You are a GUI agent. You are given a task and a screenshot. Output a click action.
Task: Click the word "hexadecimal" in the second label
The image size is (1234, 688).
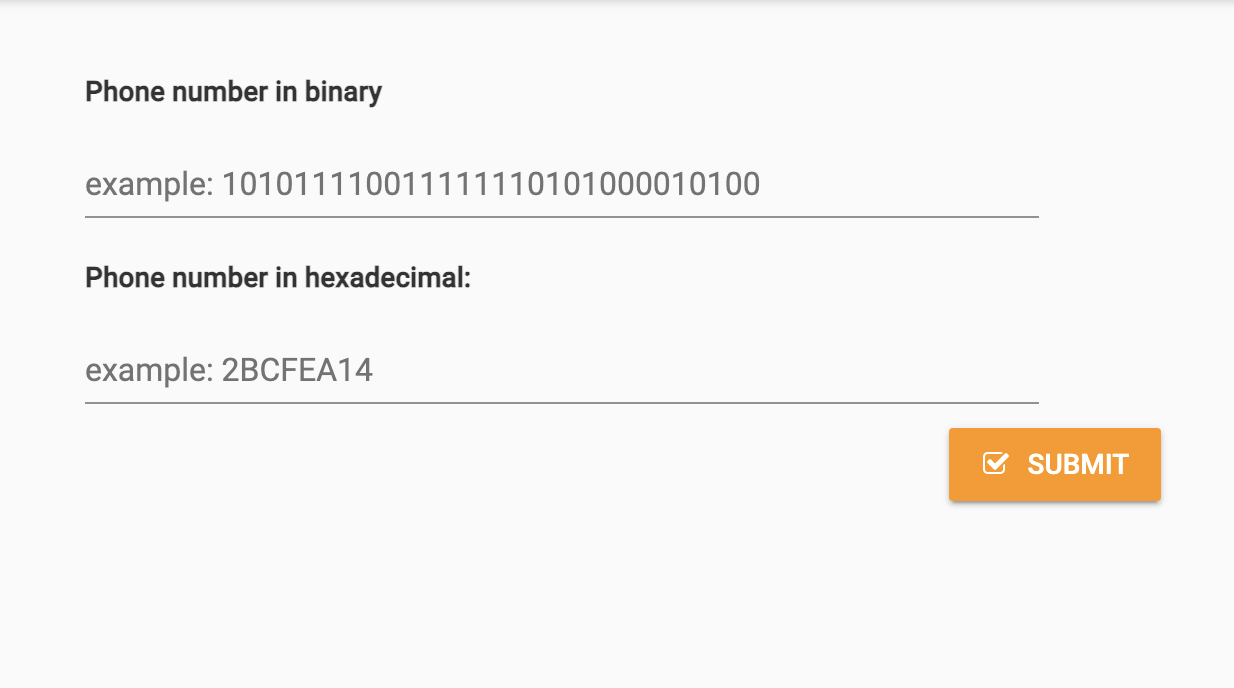click(385, 278)
